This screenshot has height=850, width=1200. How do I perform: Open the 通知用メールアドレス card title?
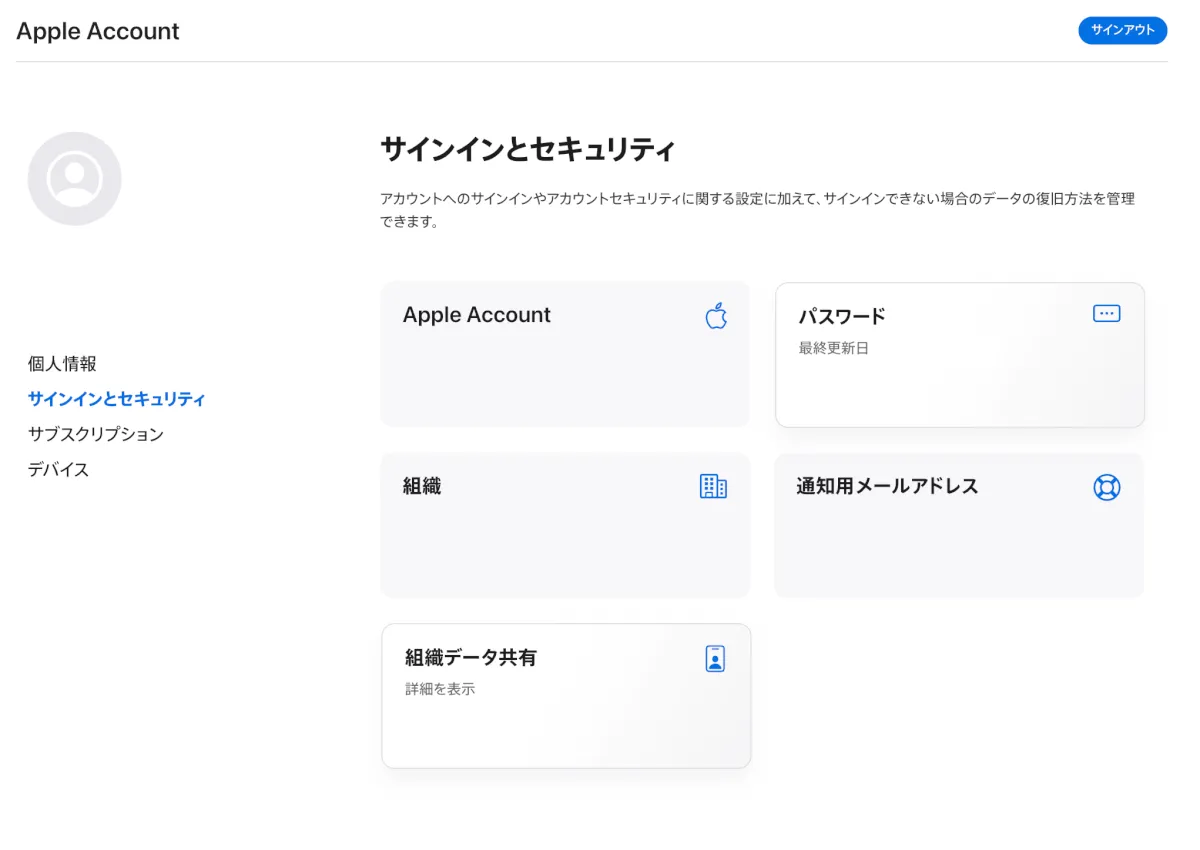click(x=887, y=486)
